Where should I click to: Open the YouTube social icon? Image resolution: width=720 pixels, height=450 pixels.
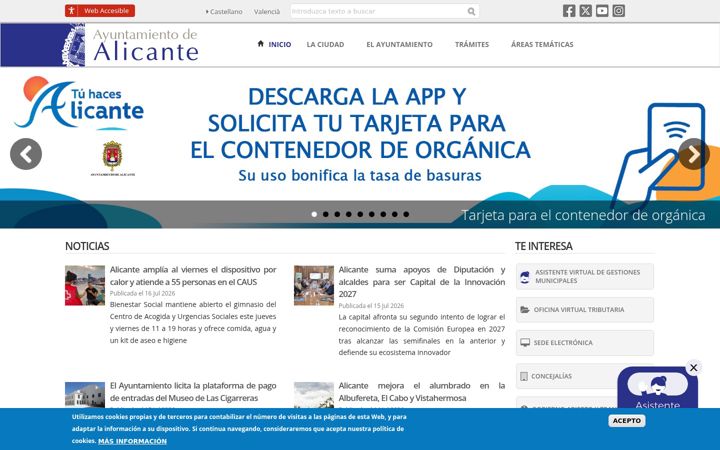click(x=602, y=11)
